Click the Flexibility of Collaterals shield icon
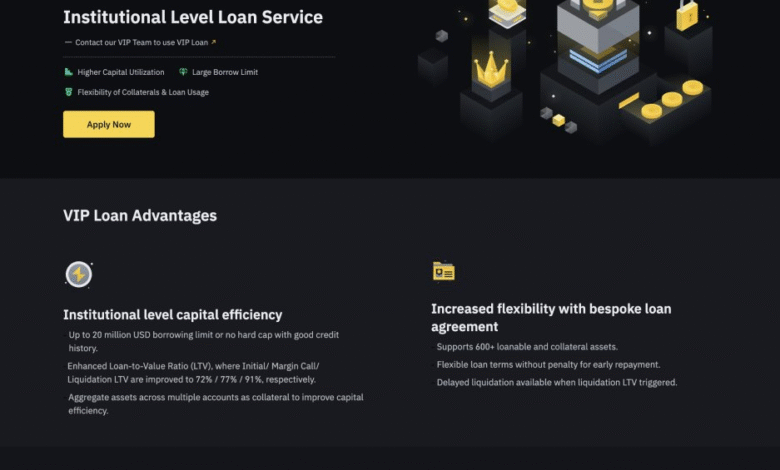The width and height of the screenshot is (780, 470). pos(69,92)
